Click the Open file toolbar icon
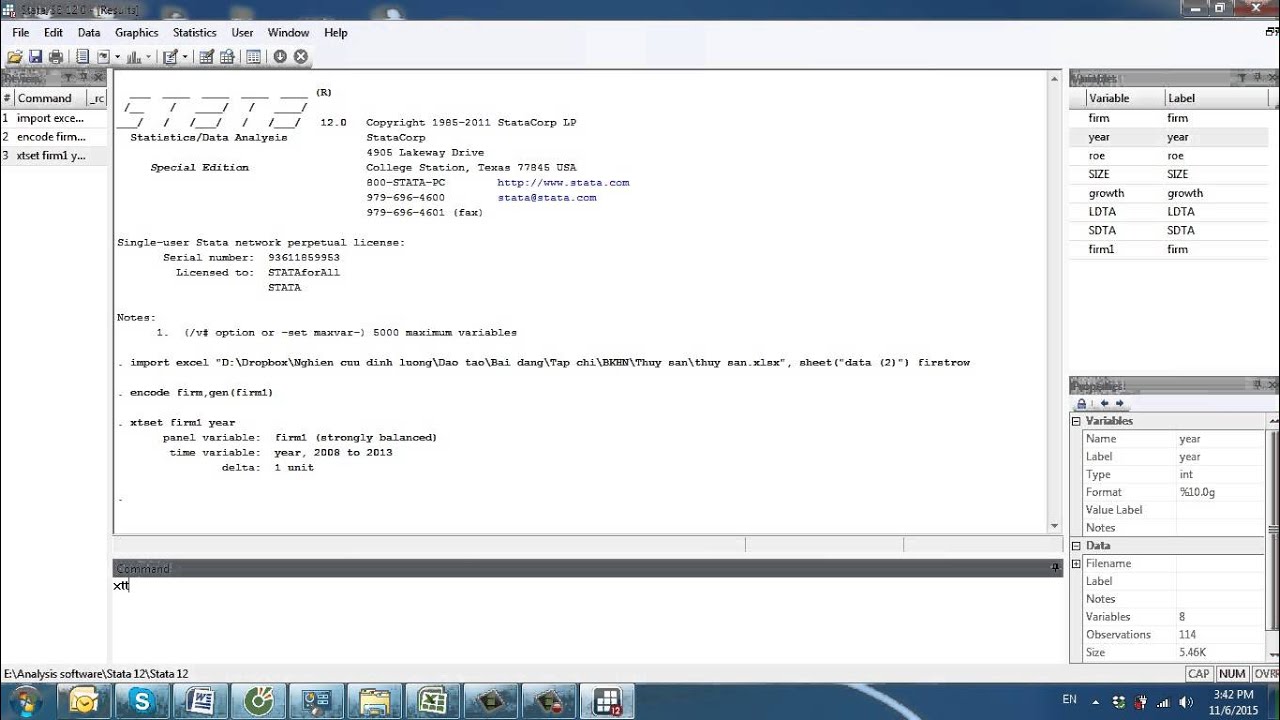Screen dimensions: 1280x720 [15, 57]
